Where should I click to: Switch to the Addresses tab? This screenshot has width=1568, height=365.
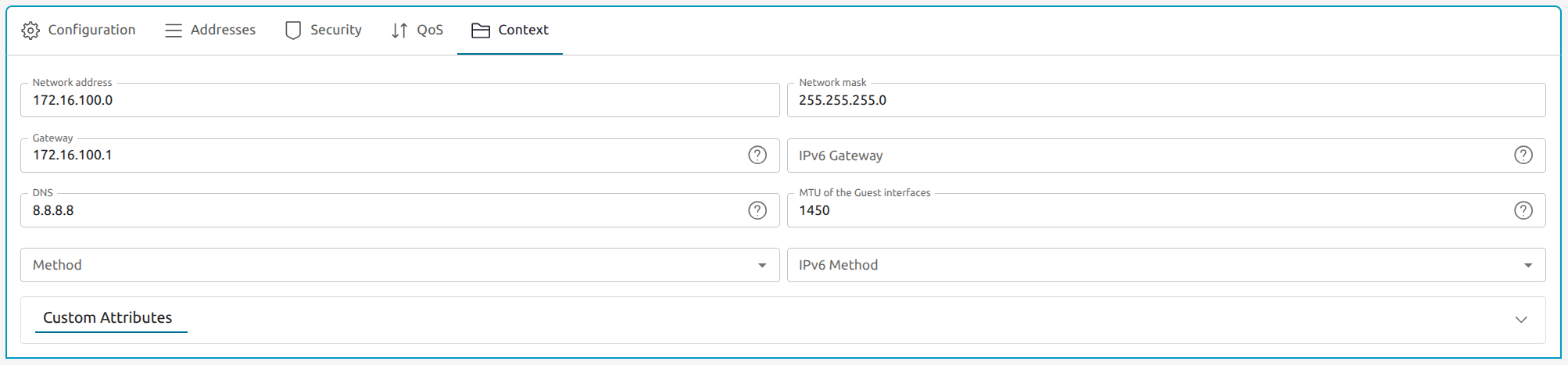pos(223,30)
